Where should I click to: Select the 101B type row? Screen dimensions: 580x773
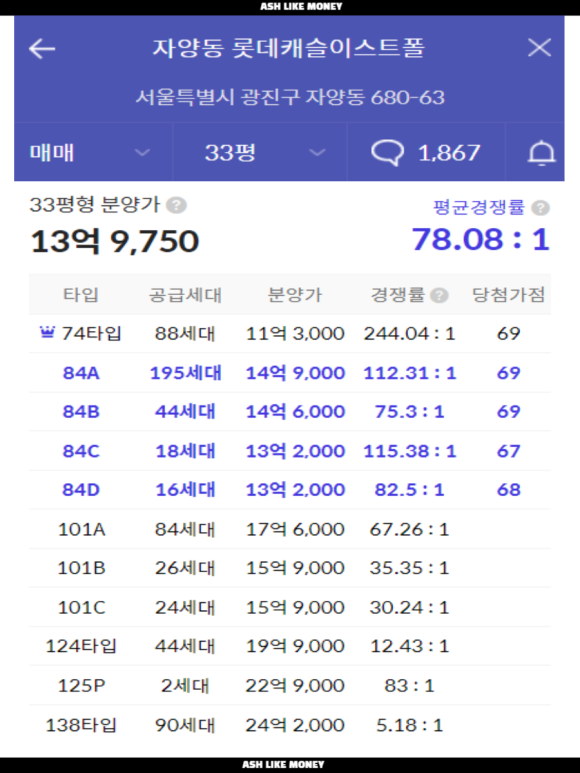click(x=290, y=568)
